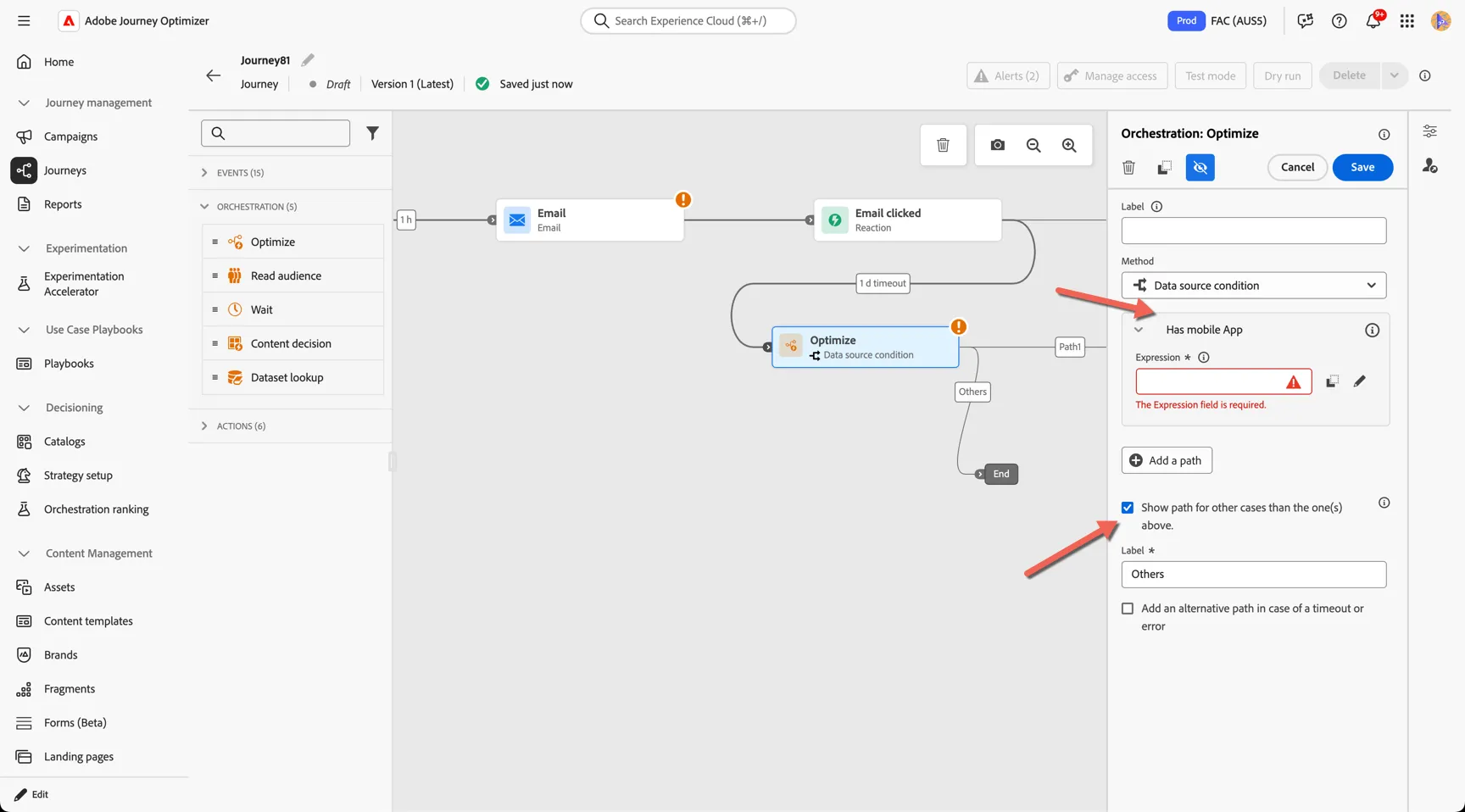Click the pencil to rename Journey81
The width and height of the screenshot is (1465, 812).
click(308, 59)
